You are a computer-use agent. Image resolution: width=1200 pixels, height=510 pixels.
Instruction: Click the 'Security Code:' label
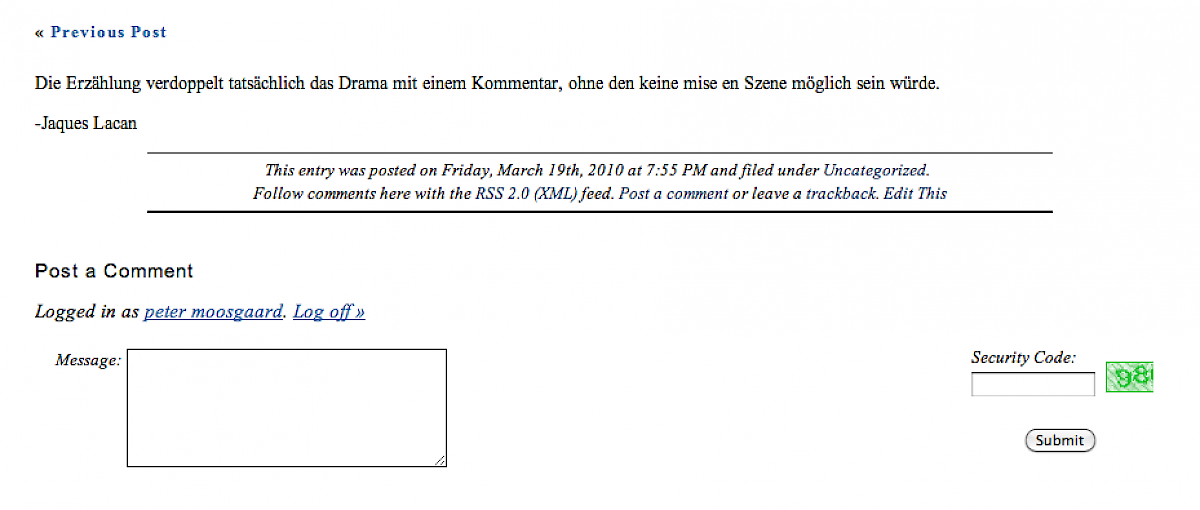click(1023, 357)
